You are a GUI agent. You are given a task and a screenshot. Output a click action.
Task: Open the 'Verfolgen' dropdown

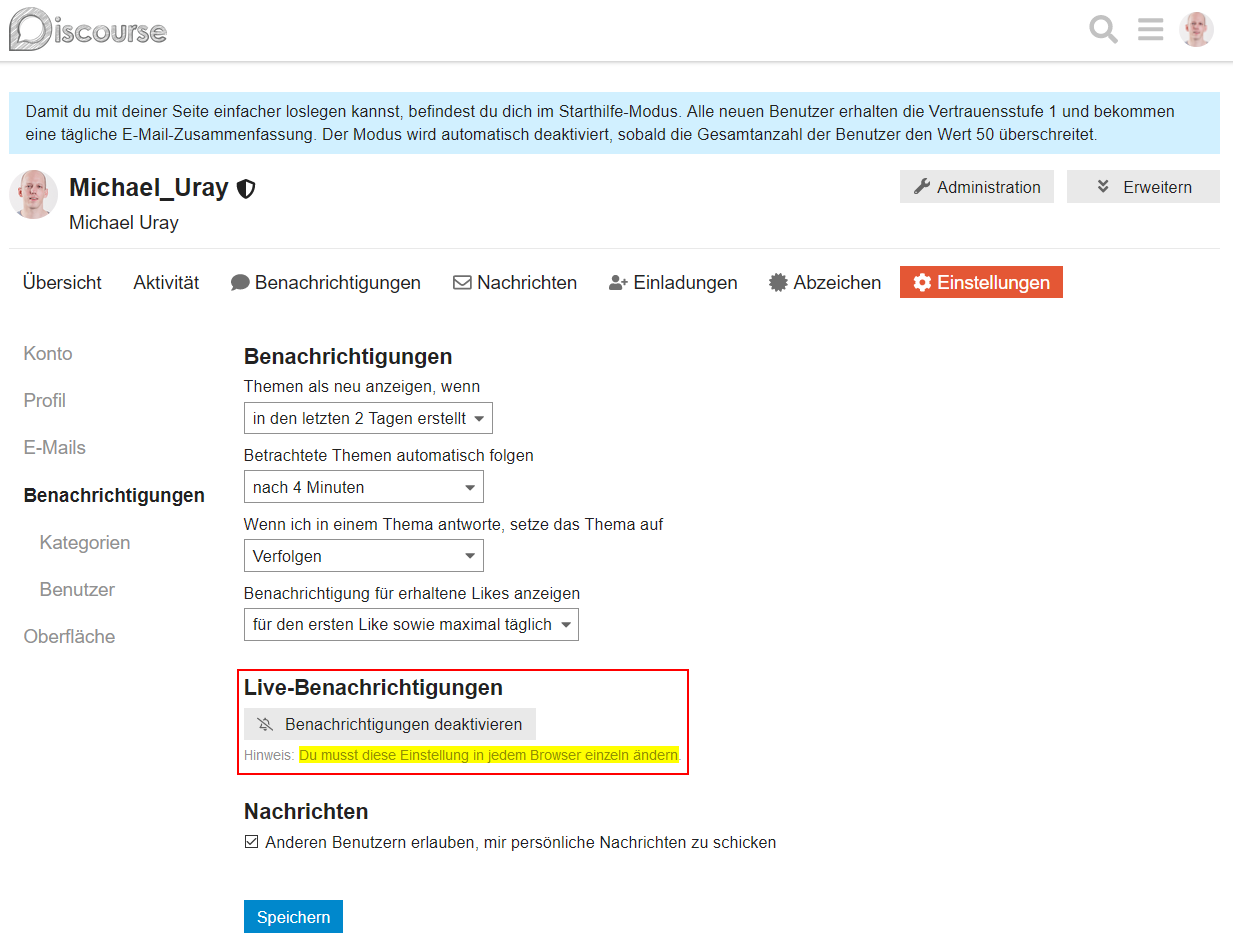coord(364,556)
